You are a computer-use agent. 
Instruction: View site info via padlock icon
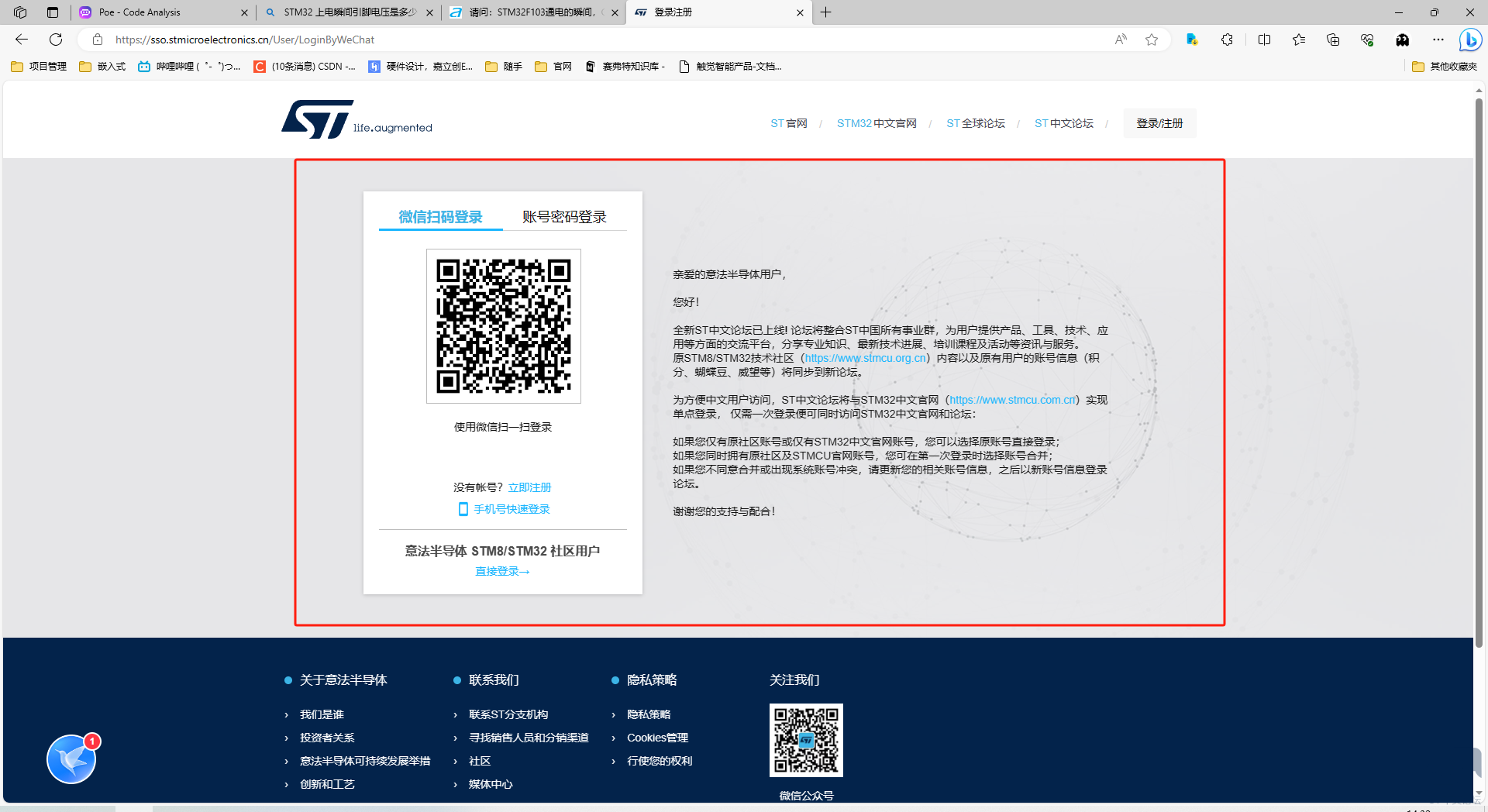click(98, 40)
